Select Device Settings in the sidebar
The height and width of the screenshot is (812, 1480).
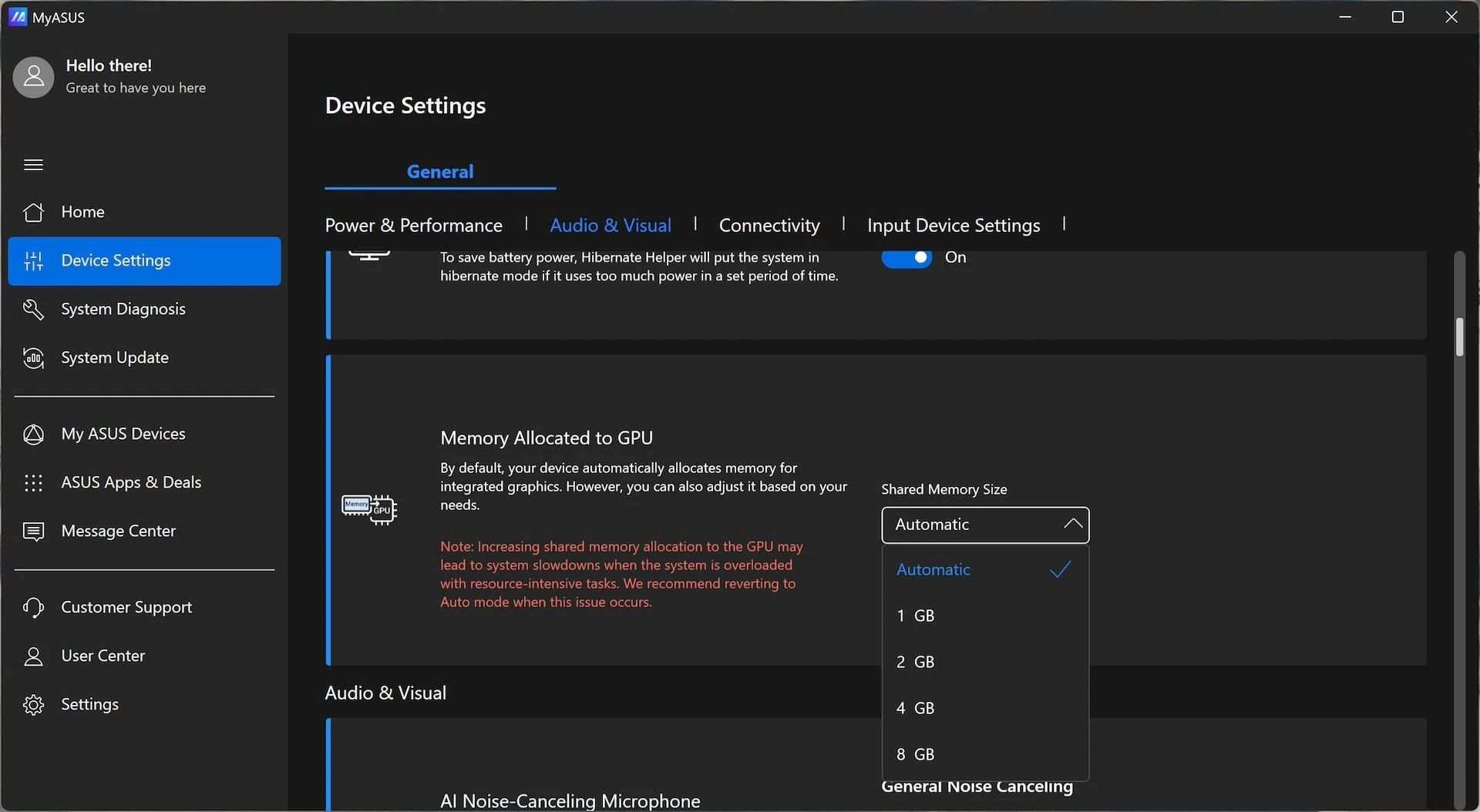(x=144, y=261)
